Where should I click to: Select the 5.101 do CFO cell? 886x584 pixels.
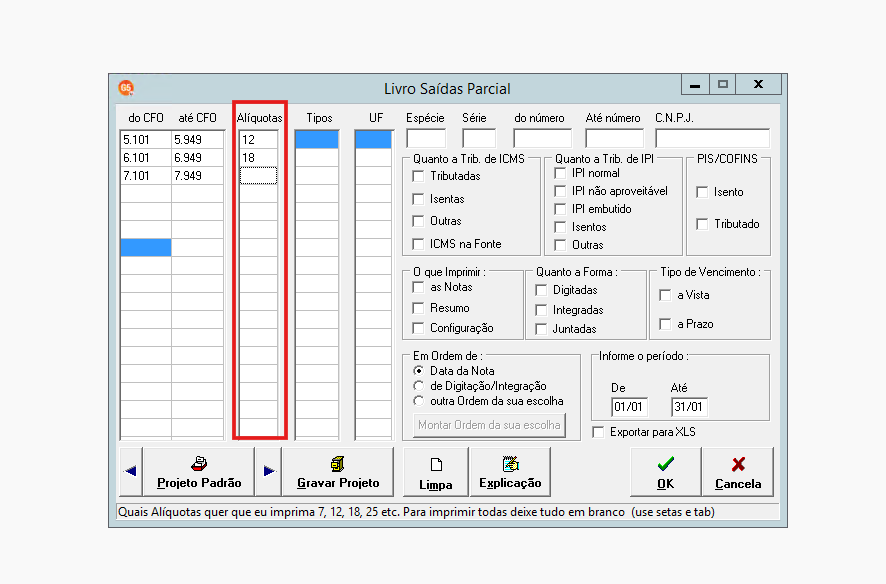[146, 140]
